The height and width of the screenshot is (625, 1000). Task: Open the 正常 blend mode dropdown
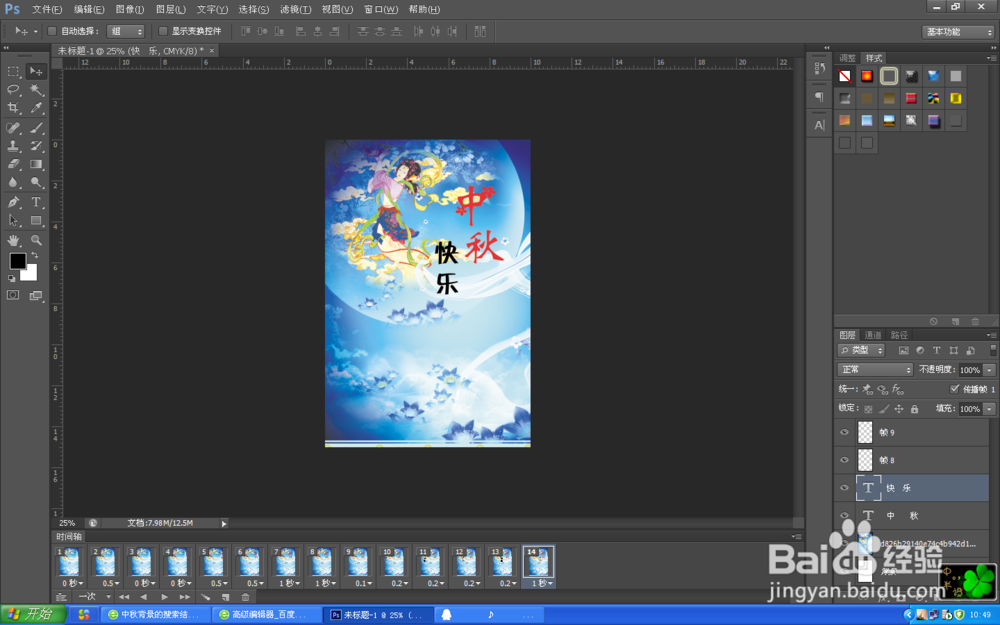point(875,370)
